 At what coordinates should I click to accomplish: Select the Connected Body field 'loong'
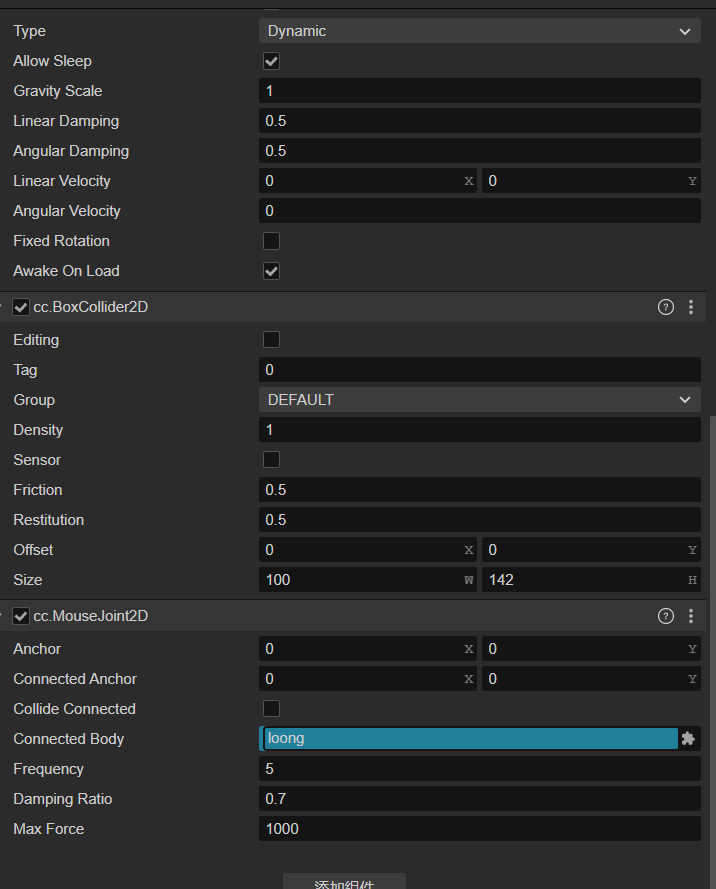click(468, 739)
